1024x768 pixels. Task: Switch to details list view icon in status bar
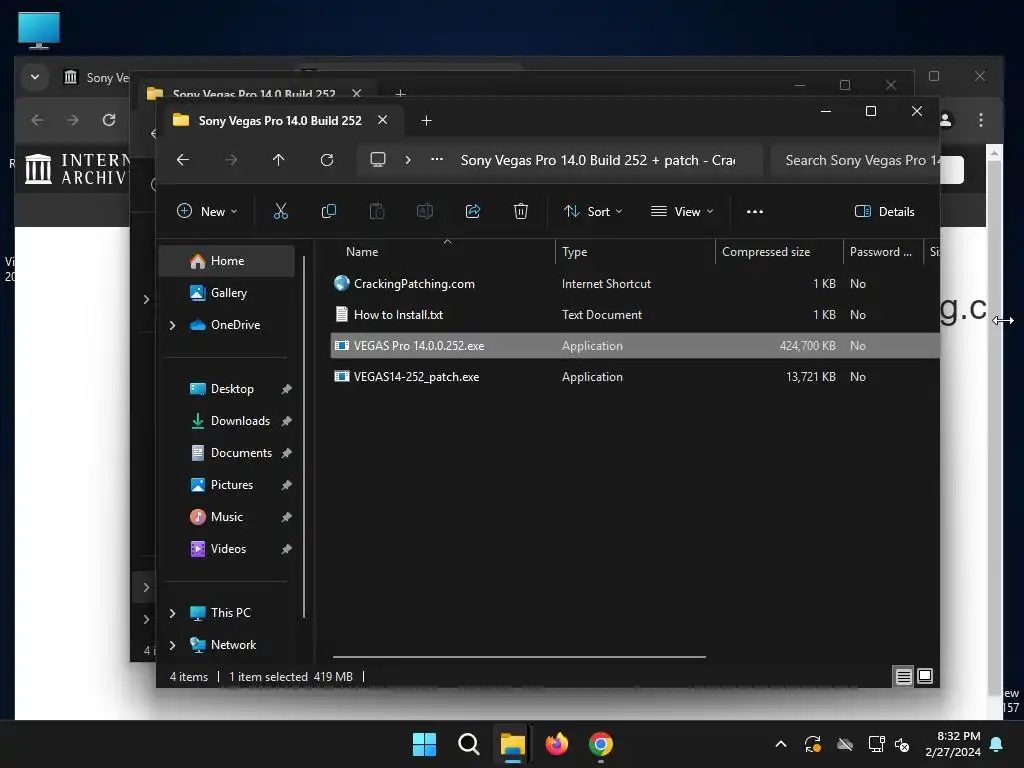pyautogui.click(x=903, y=677)
